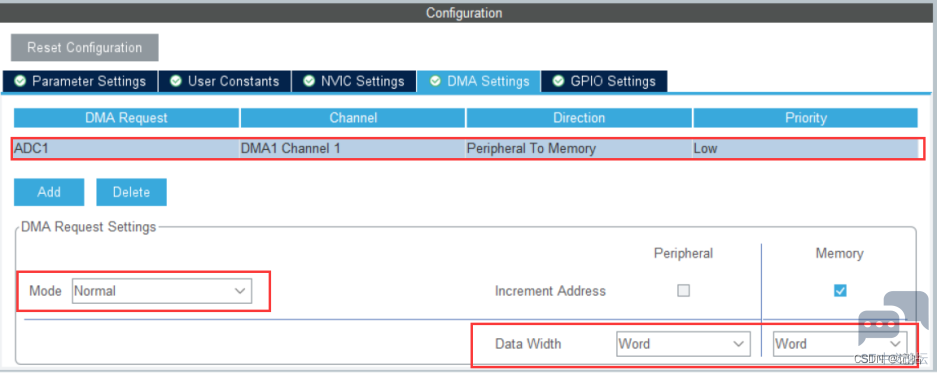The width and height of the screenshot is (937, 374).
Task: Click the green check icon on GPIO Settings
Action: (x=559, y=81)
